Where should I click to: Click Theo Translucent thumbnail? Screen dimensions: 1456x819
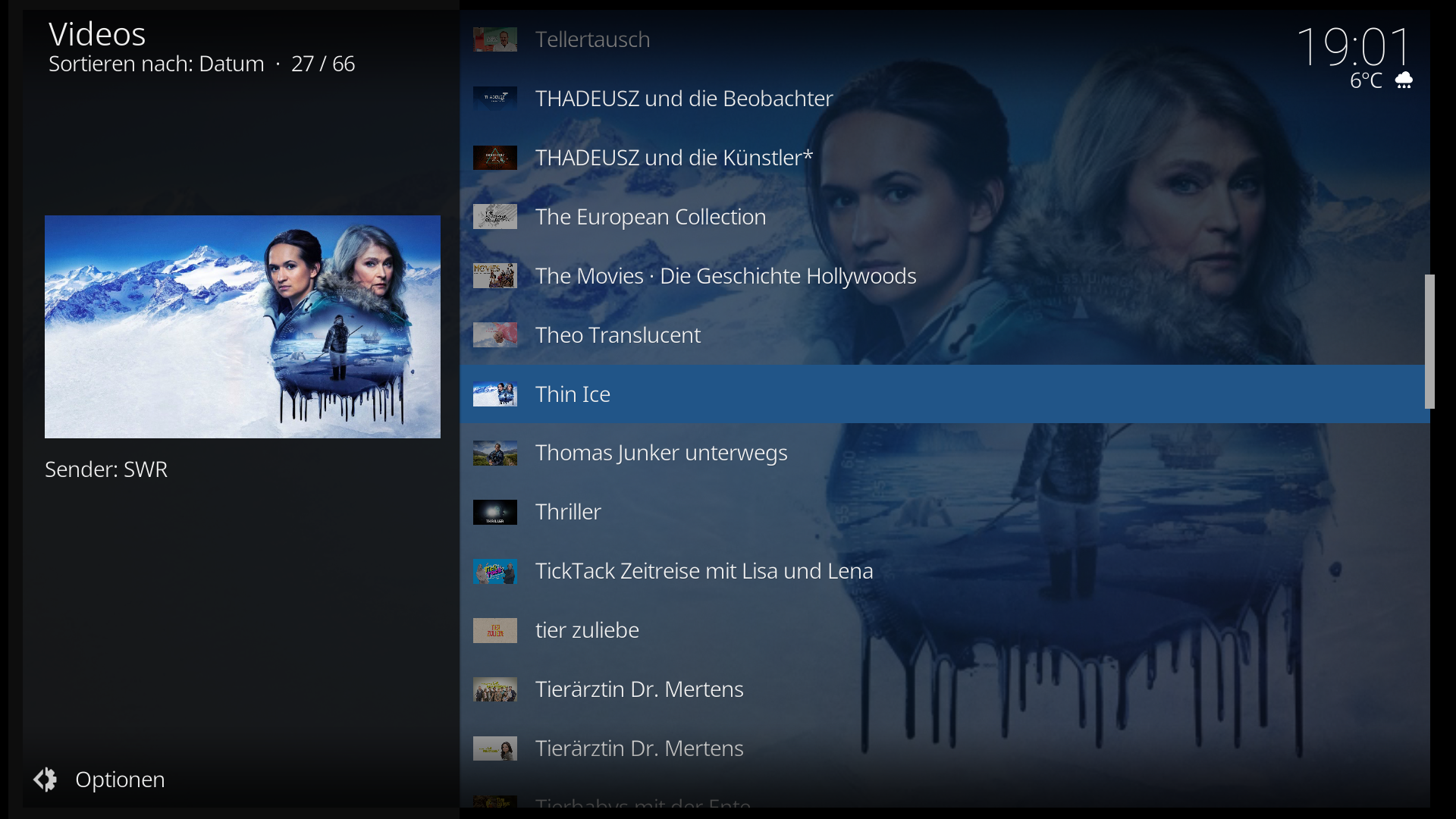[x=495, y=335]
